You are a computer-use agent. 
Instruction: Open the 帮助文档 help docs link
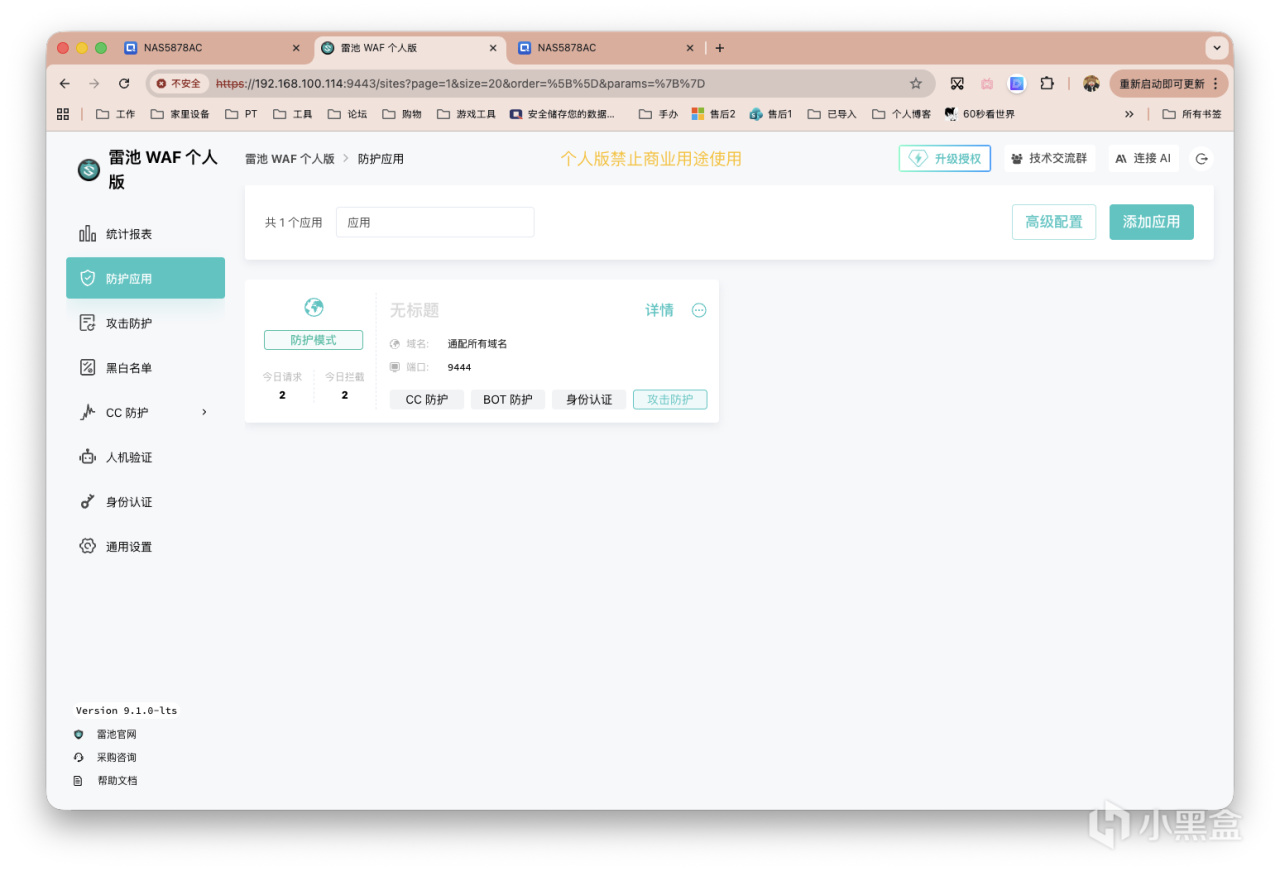click(116, 780)
